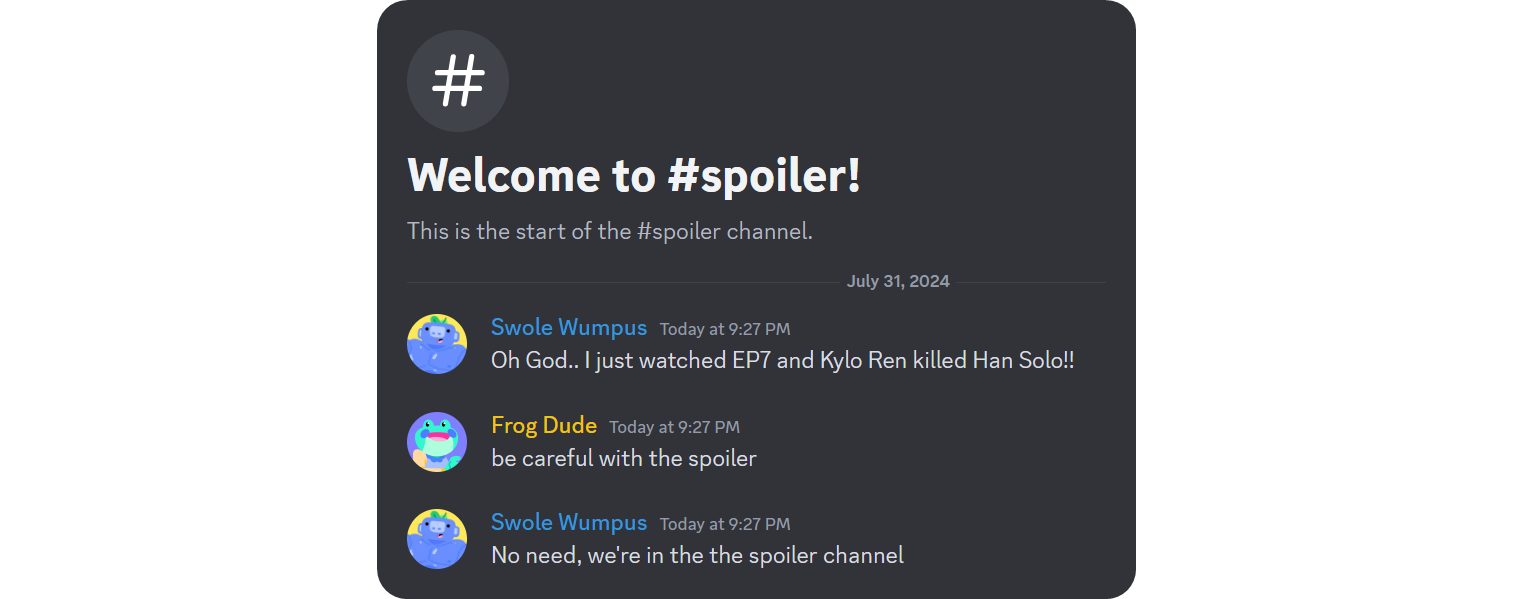Click the 'be careful with the spoiler' message
The height and width of the screenshot is (599, 1513).
pos(623,458)
